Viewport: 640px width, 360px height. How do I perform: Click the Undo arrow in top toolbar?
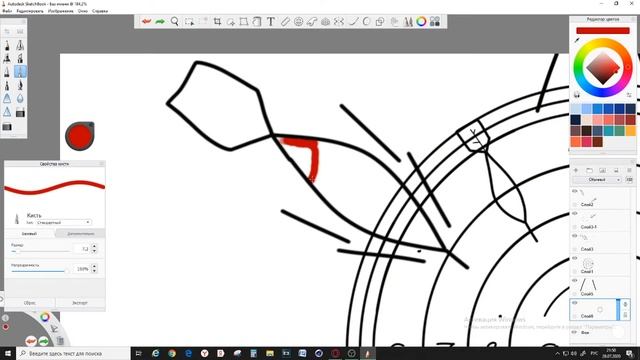click(147, 21)
